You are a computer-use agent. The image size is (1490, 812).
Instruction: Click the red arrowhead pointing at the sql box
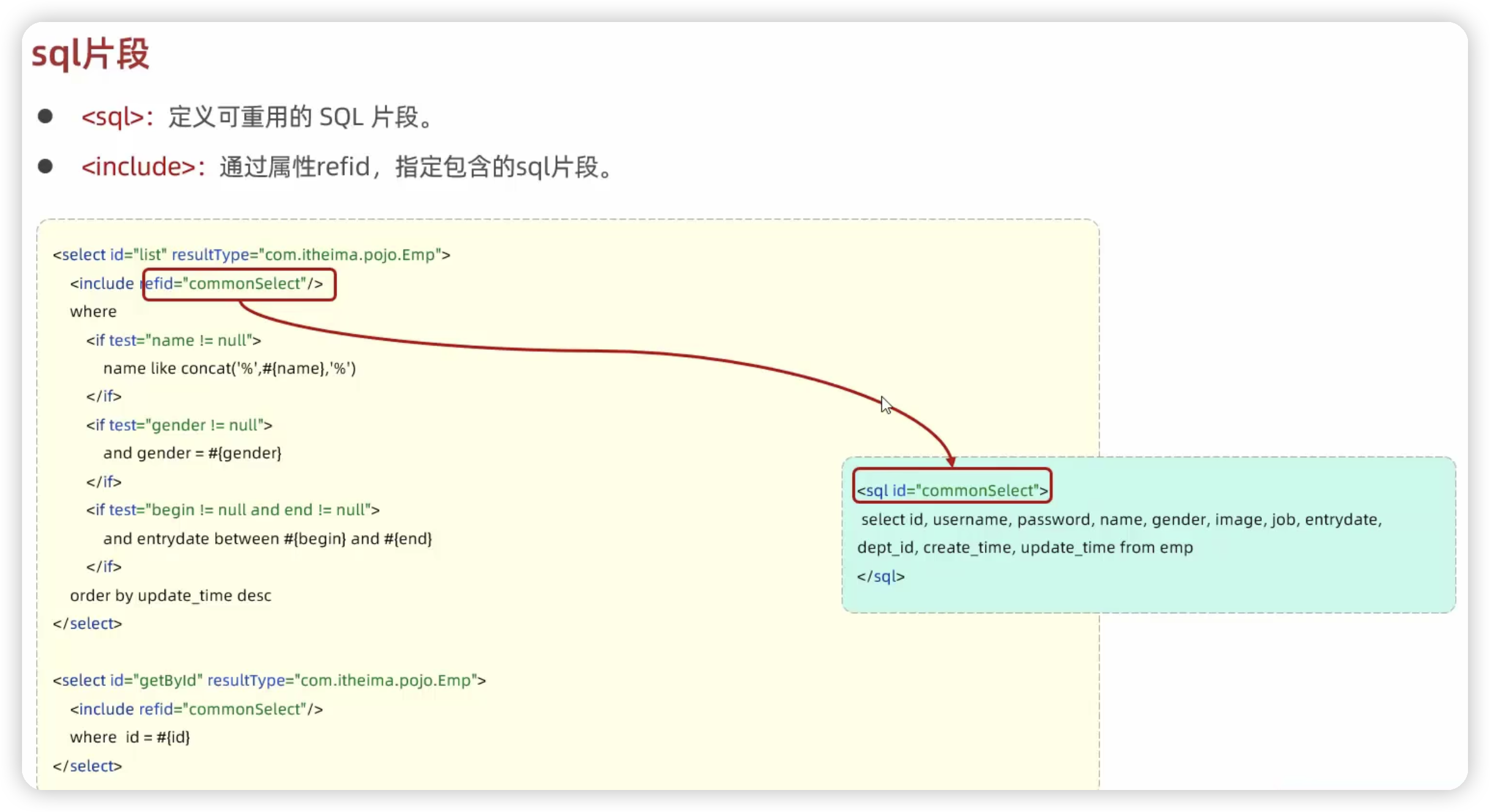951,462
